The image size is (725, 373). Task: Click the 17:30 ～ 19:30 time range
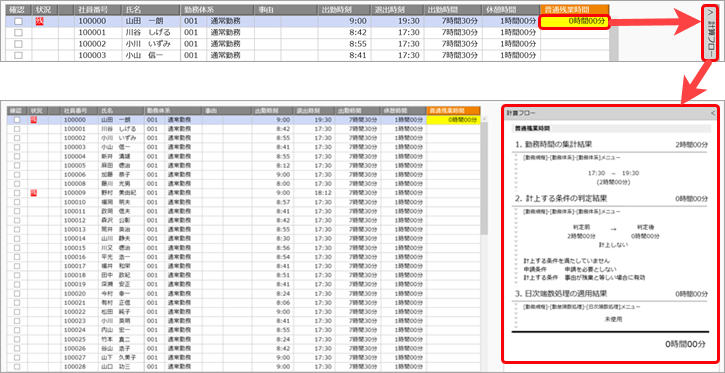tap(613, 173)
